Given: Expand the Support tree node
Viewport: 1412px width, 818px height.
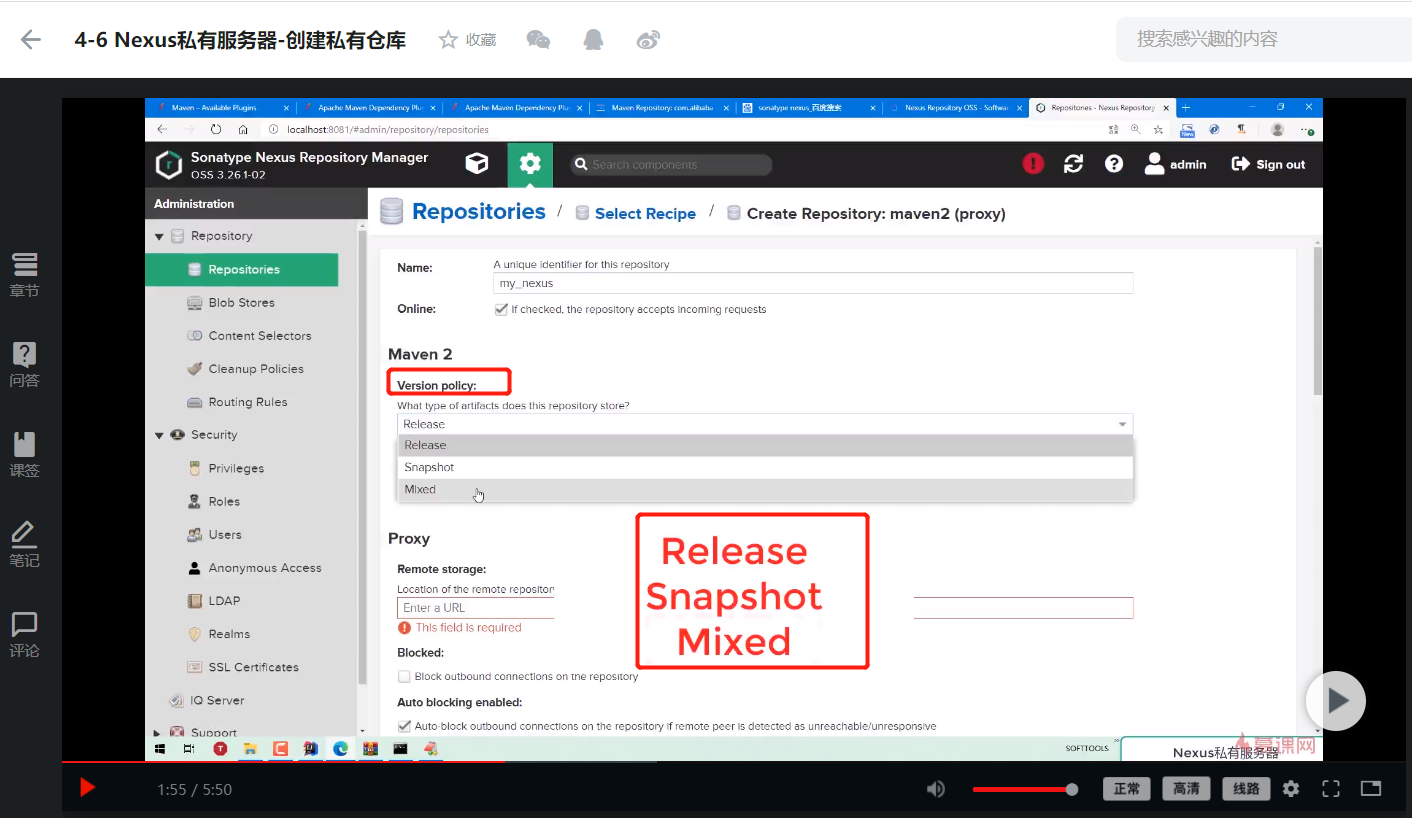Looking at the screenshot, I should 157,733.
